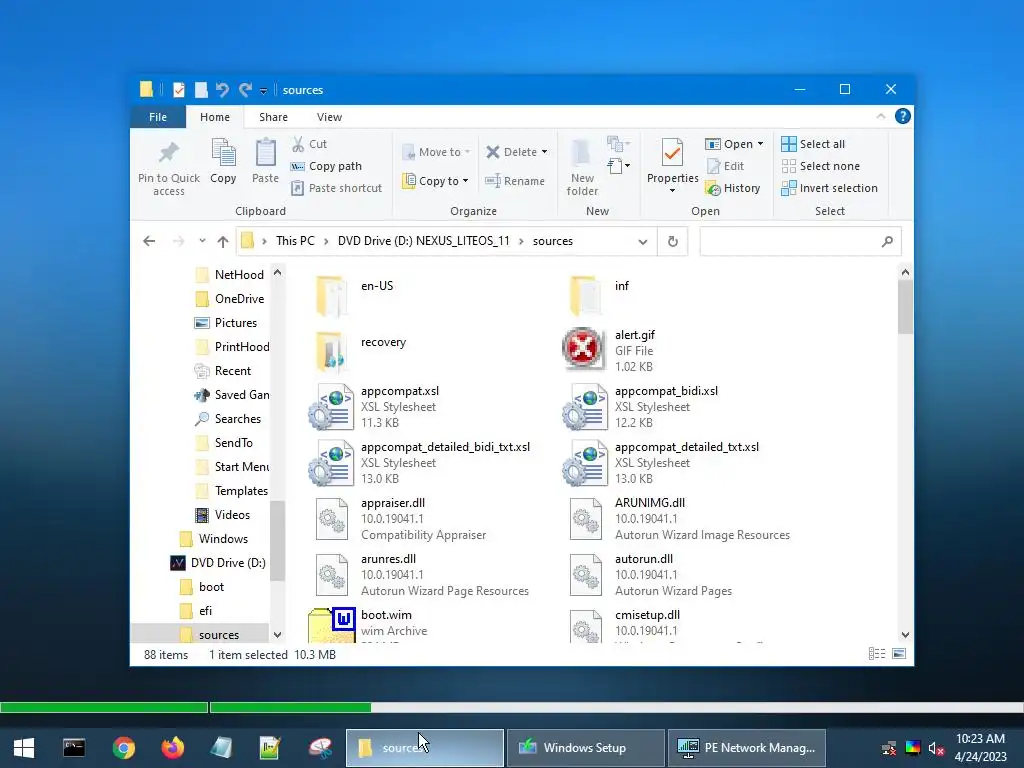Click the Copy ribbon button

pyautogui.click(x=223, y=161)
